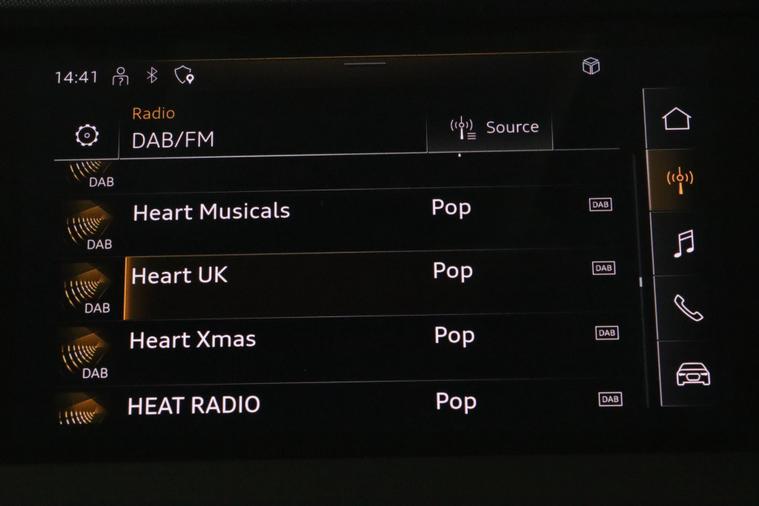Select the highlighted Heart UK station
The height and width of the screenshot is (506, 759).
click(339, 285)
